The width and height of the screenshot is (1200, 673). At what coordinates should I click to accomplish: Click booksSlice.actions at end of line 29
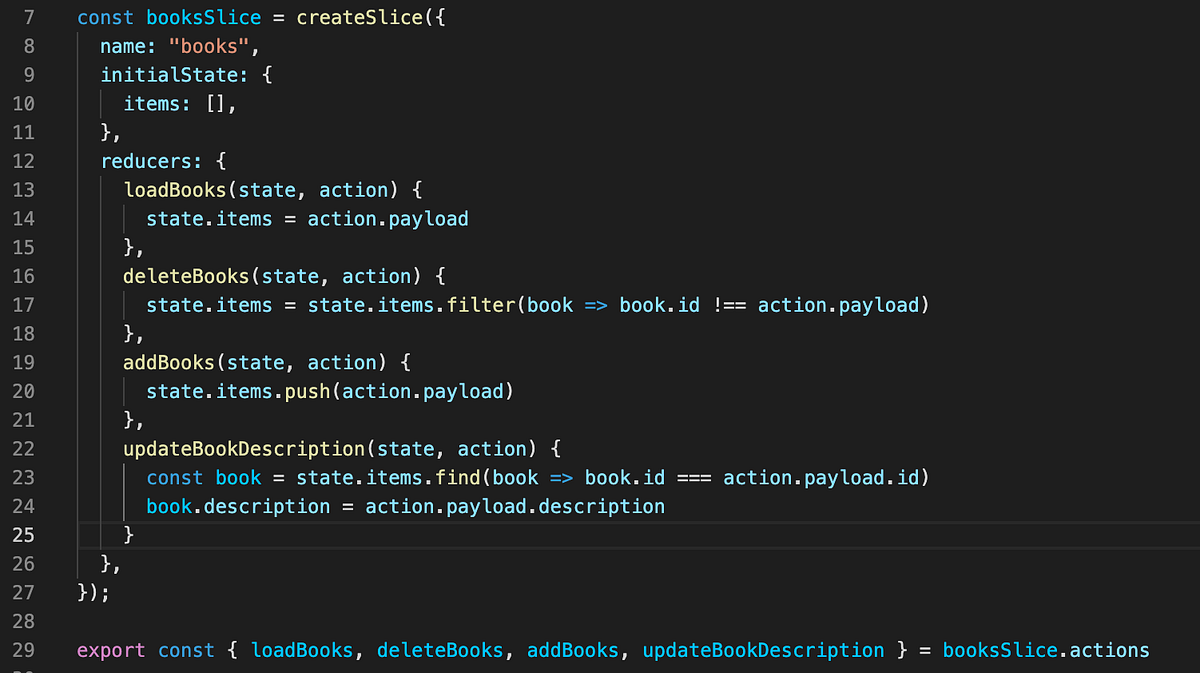[x=1046, y=650]
